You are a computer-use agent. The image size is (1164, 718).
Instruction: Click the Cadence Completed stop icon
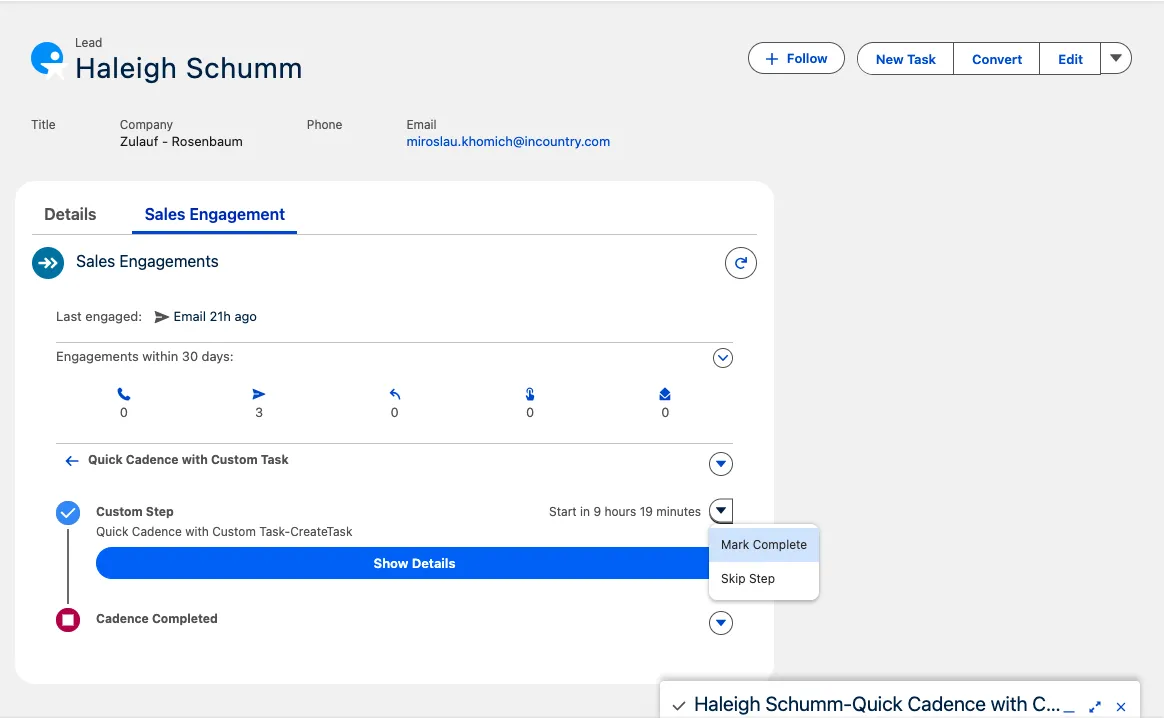68,620
